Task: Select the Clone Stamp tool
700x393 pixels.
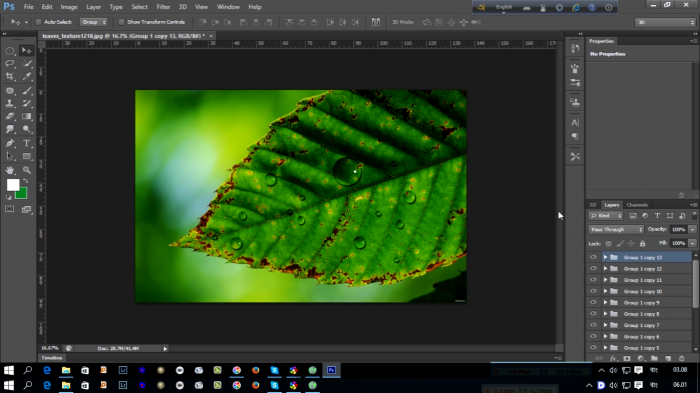Action: [9, 104]
